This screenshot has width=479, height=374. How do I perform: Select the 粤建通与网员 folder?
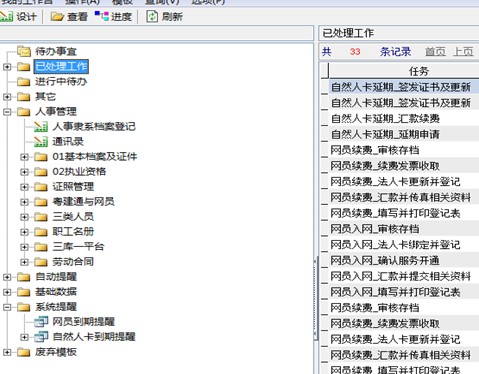pos(83,201)
